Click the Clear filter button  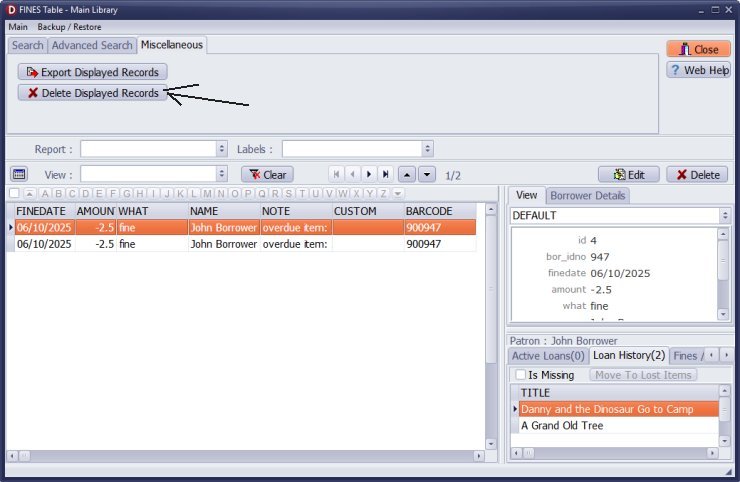[x=267, y=174]
